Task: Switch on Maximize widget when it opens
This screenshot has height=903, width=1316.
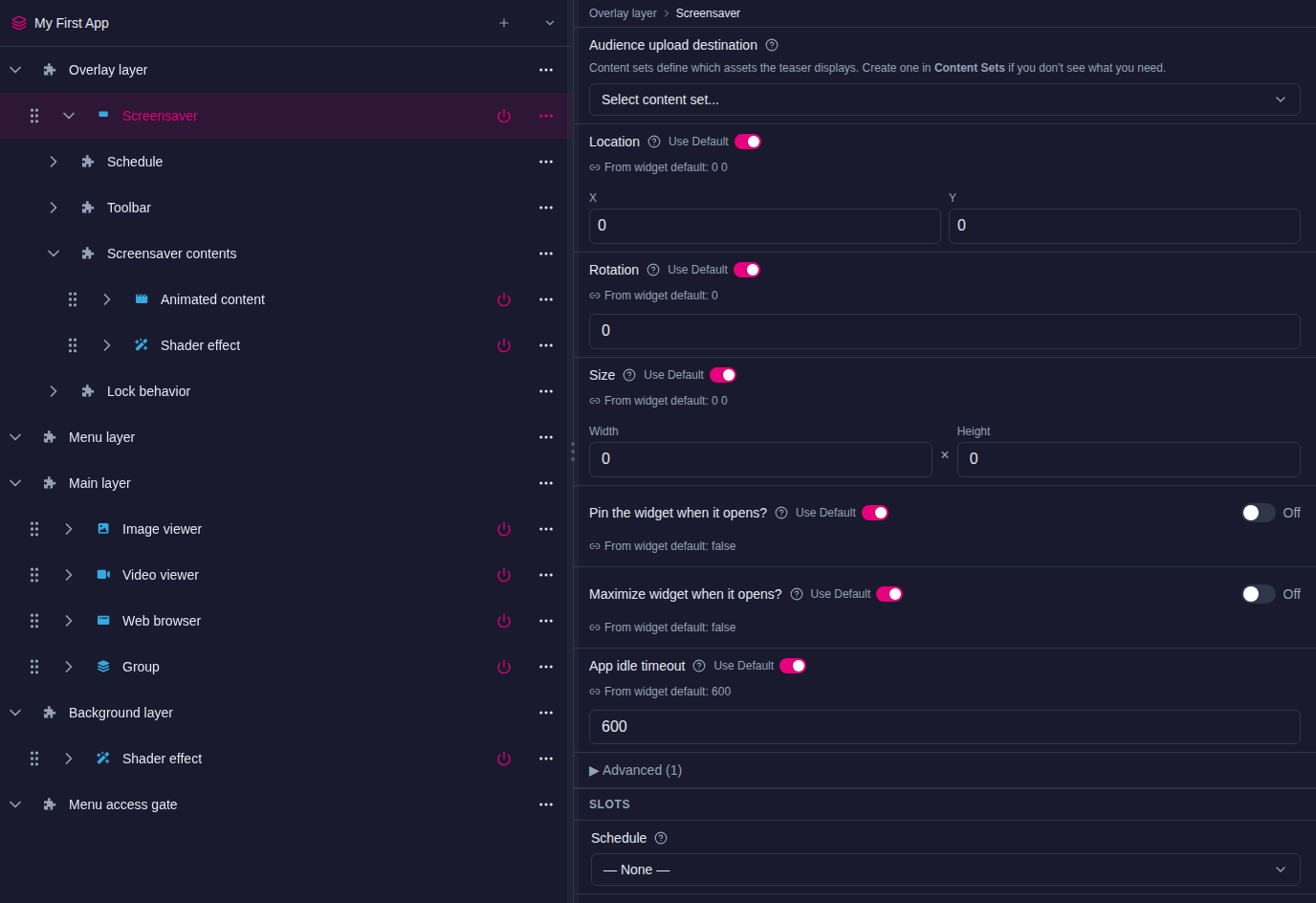Action: 1258,594
